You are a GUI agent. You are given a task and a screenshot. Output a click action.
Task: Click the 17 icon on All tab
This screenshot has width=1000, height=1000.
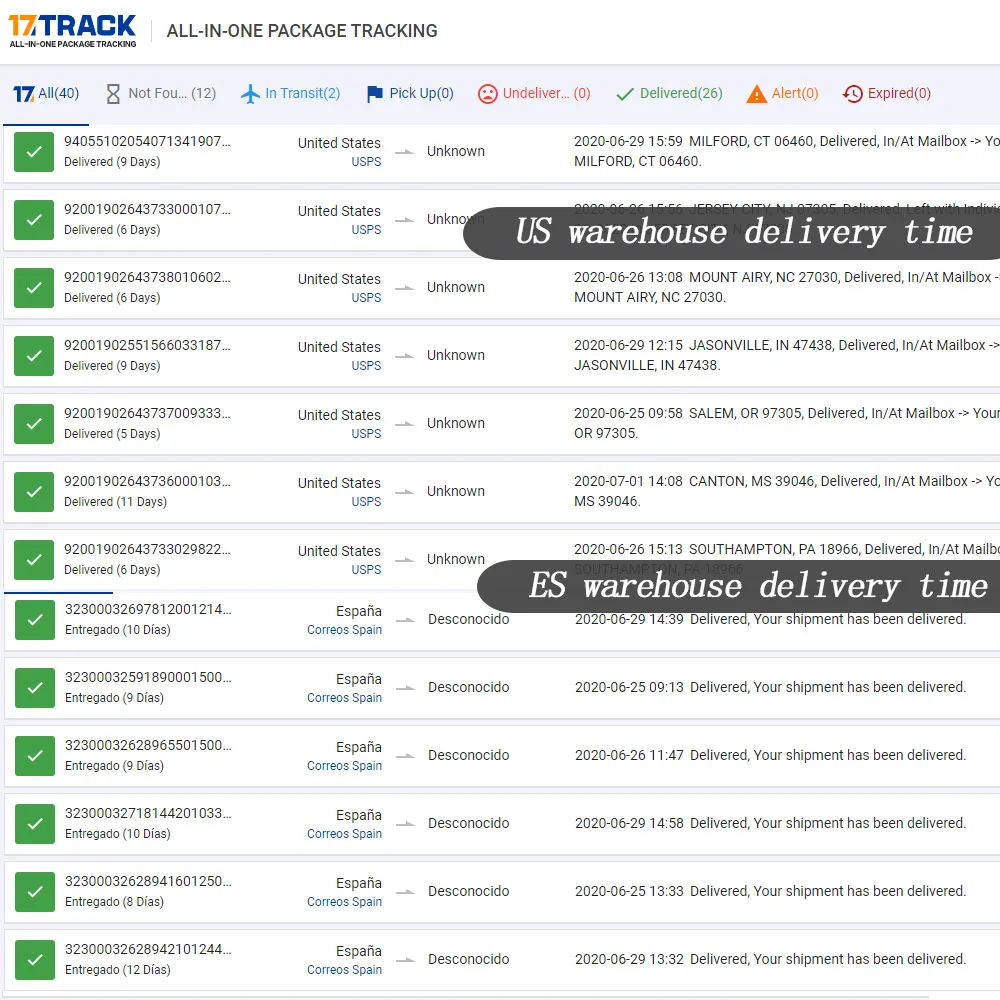[24, 94]
